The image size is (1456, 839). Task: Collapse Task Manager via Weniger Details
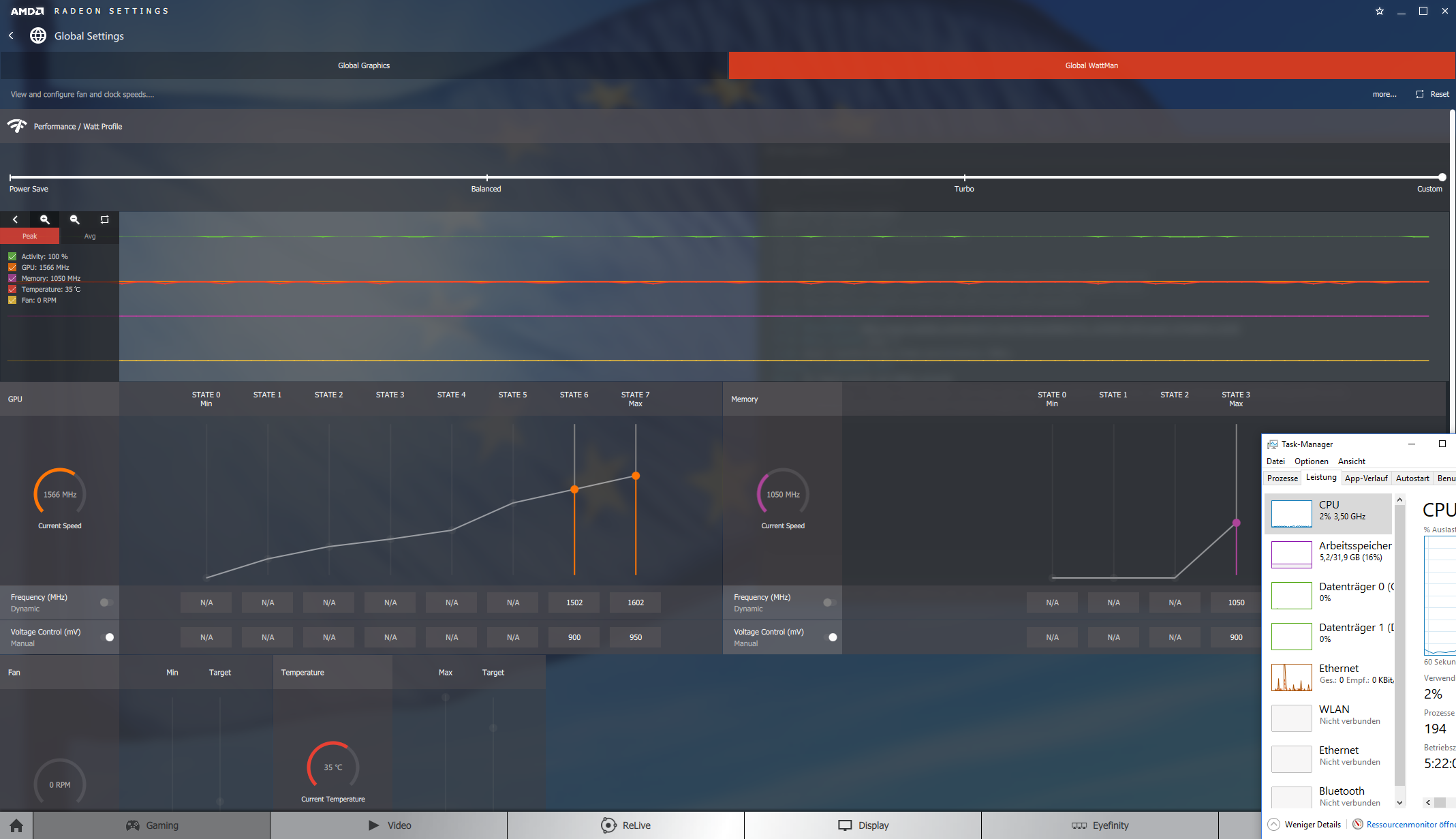pos(1305,824)
